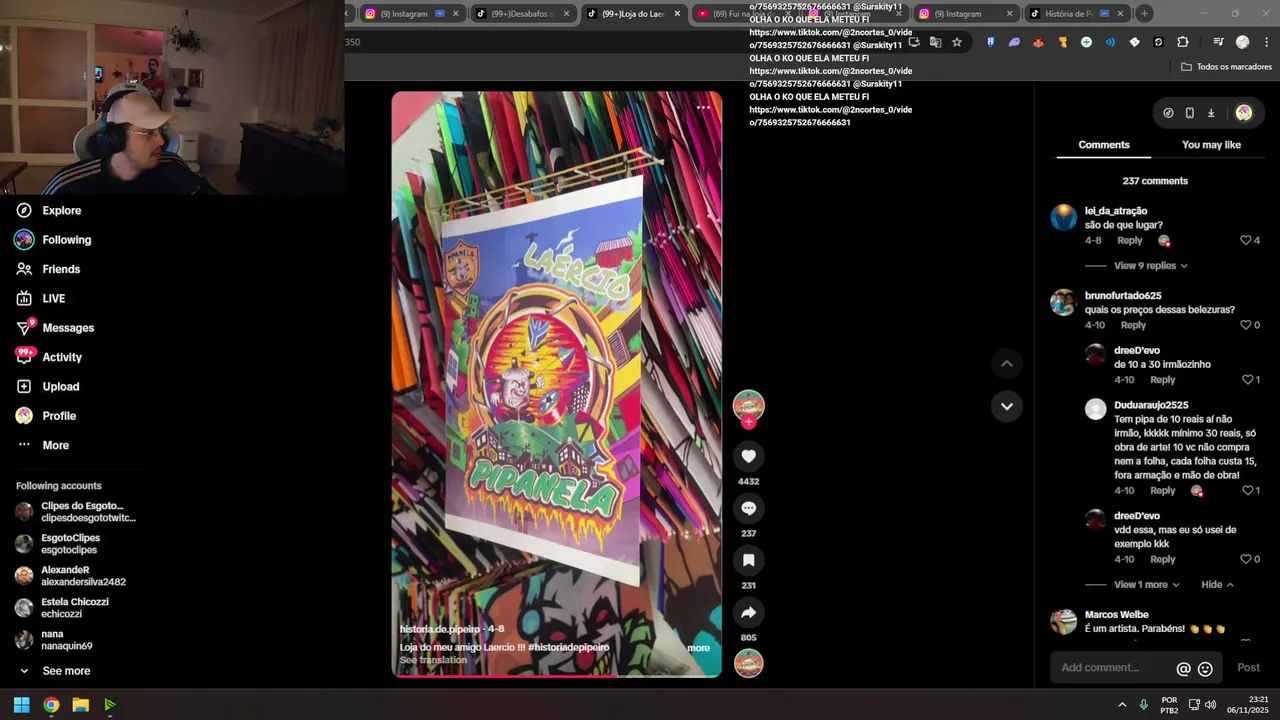
Task: Open Chrome three-dot menu
Action: coord(1267,42)
